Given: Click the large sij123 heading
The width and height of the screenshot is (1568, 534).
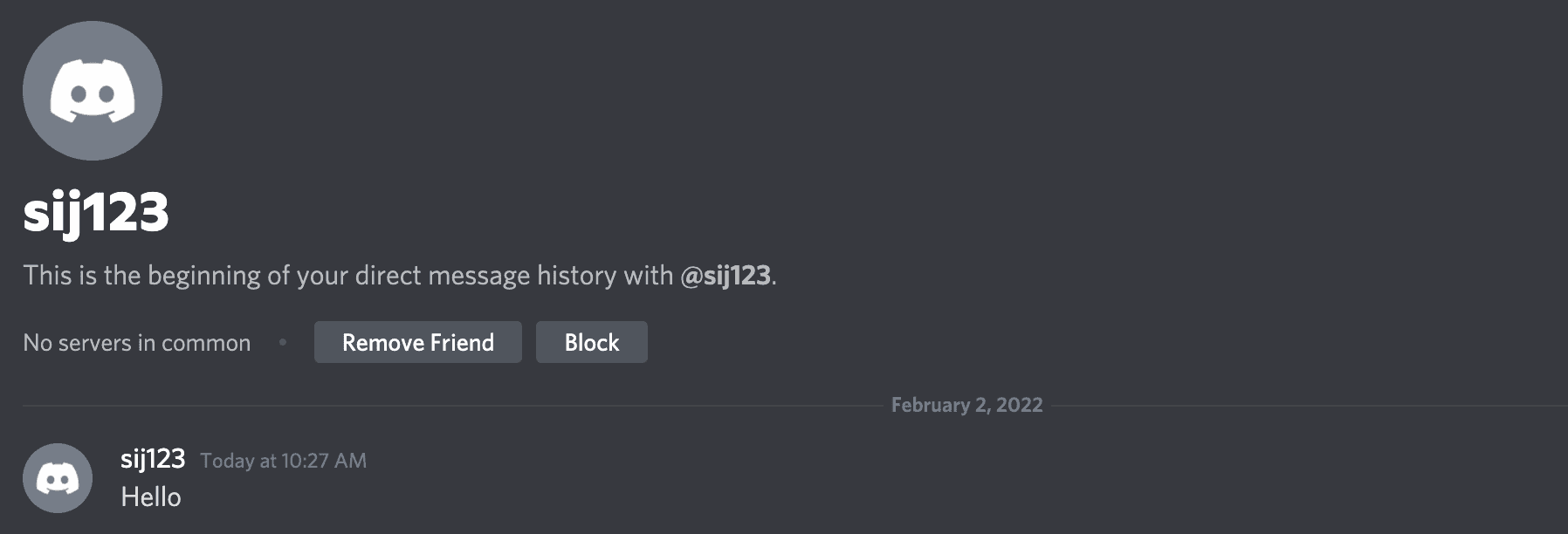Looking at the screenshot, I should (x=96, y=212).
